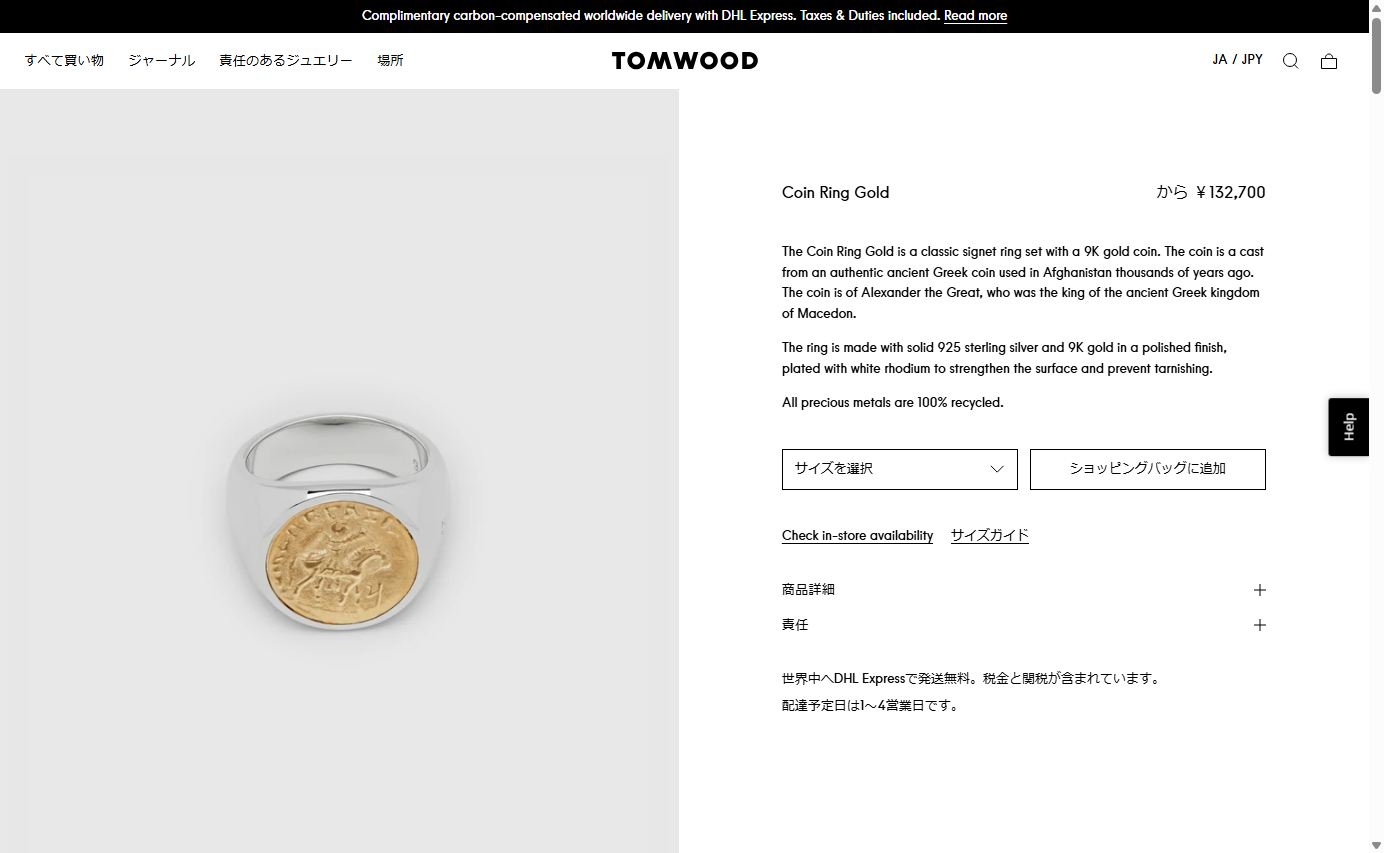Expand the 商品詳細 section
This screenshot has width=1384, height=853.
[x=809, y=590]
